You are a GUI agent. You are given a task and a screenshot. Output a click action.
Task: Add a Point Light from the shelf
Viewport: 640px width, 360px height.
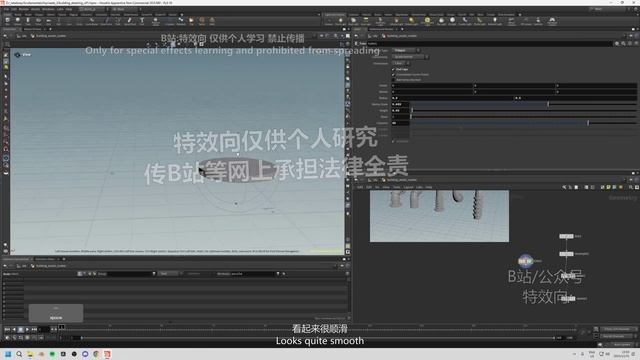[x=341, y=21]
